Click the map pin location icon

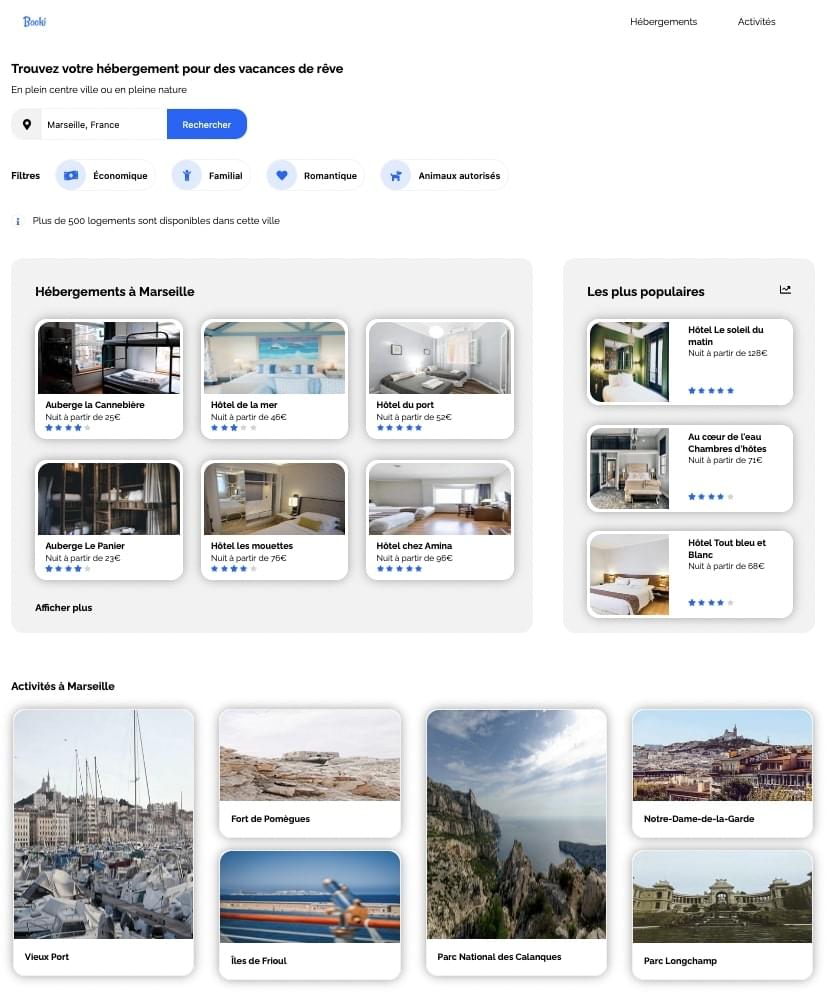coord(27,125)
